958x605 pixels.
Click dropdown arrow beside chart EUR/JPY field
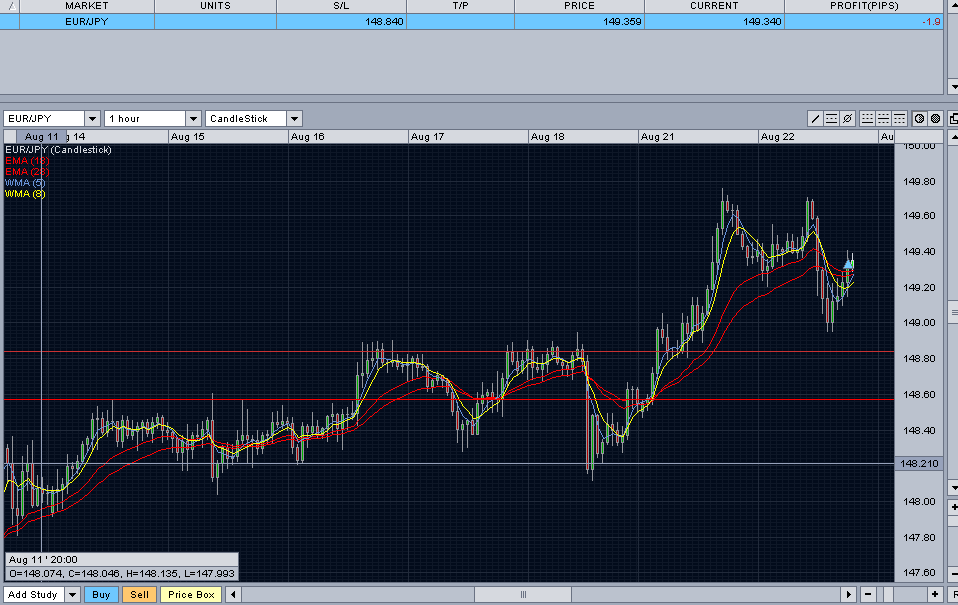pyautogui.click(x=92, y=119)
